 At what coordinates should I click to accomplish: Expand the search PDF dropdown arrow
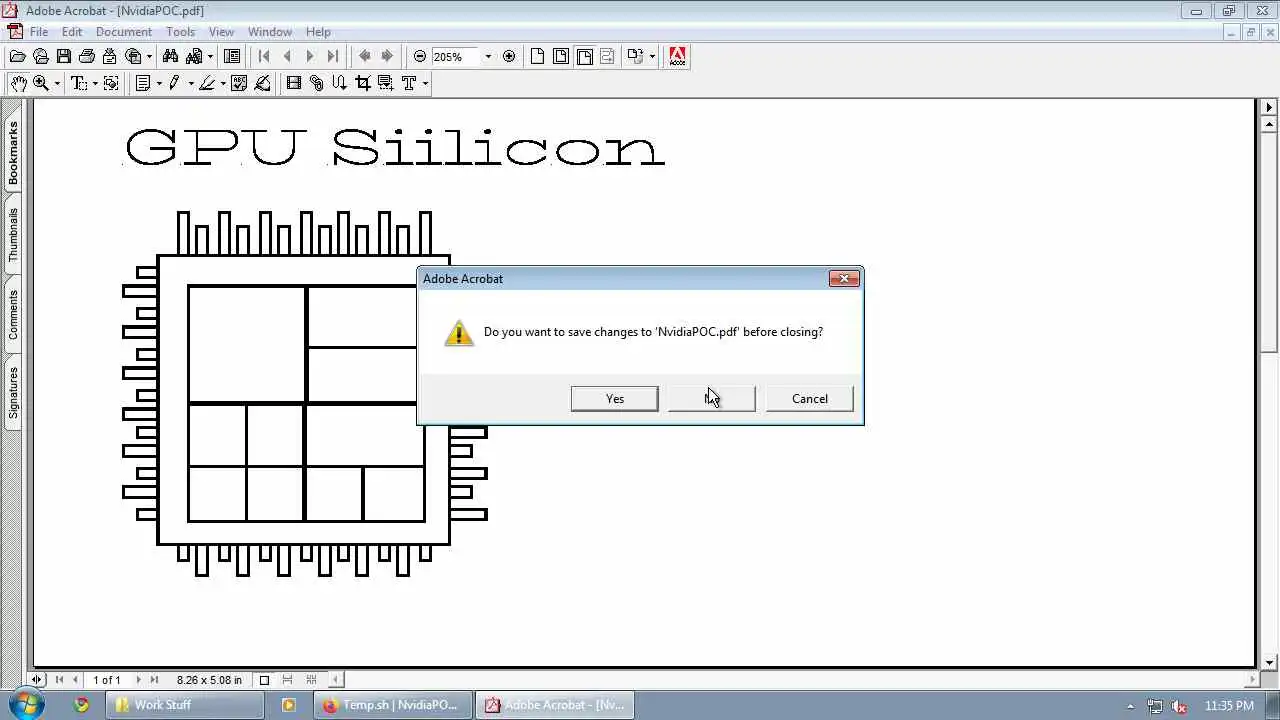(210, 57)
